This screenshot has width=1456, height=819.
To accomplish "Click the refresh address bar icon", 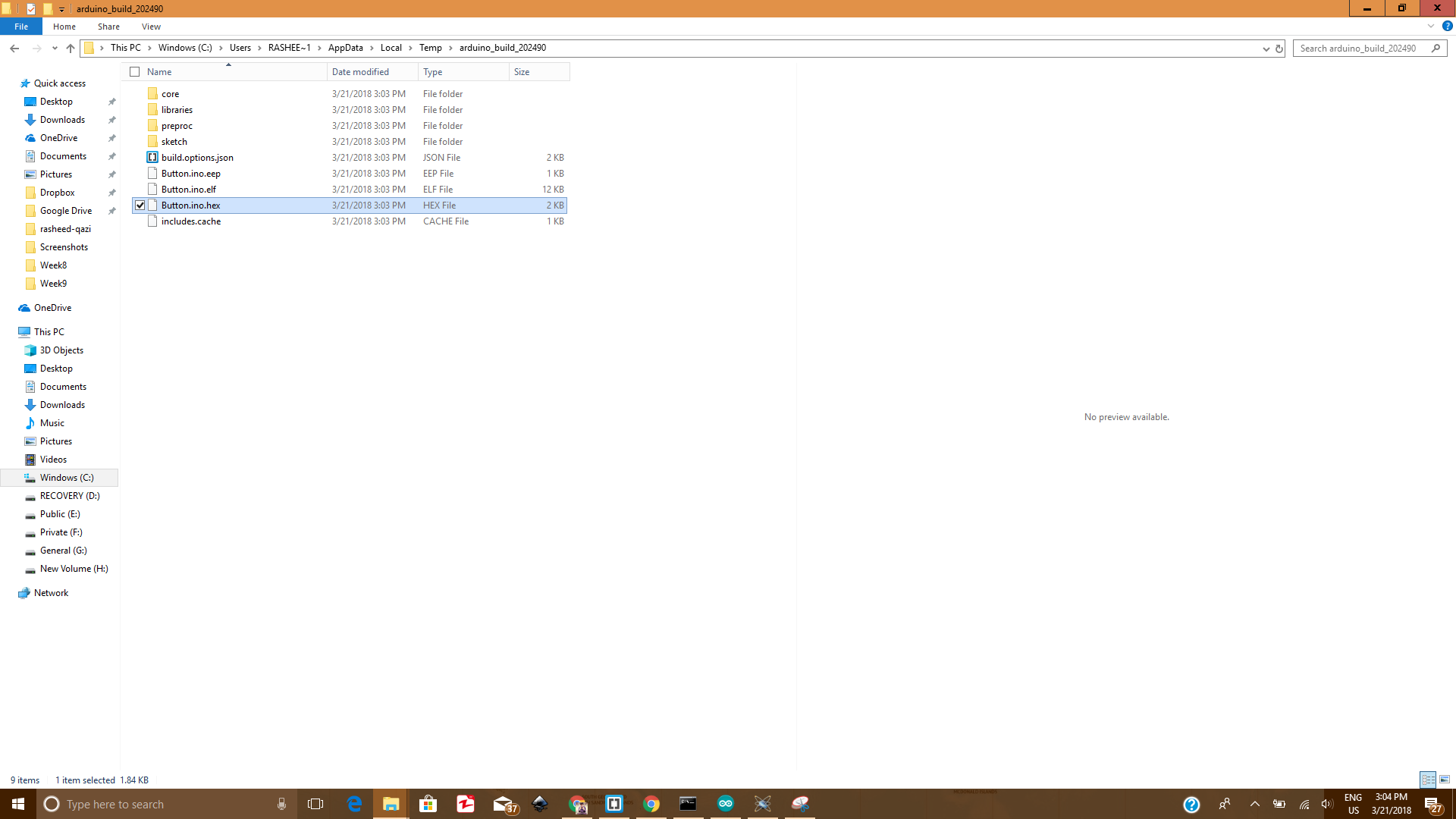I will click(1279, 48).
